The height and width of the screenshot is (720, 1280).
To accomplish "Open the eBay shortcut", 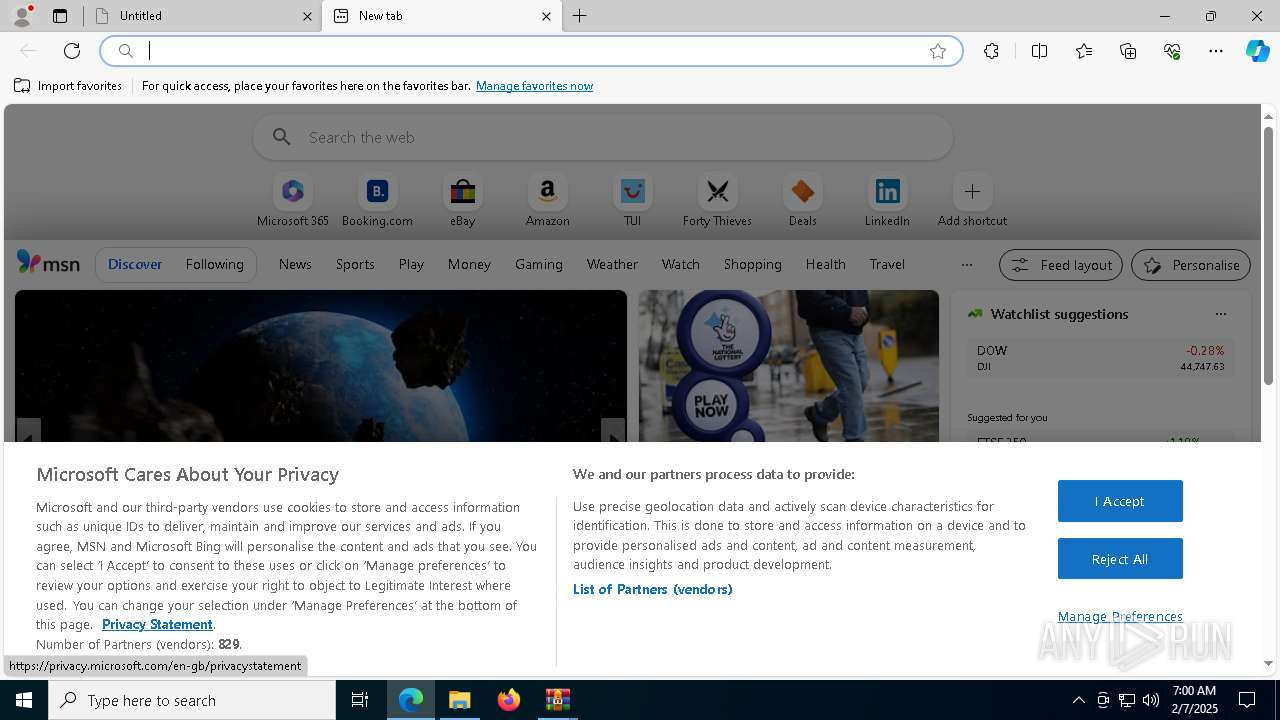I will tap(462, 200).
